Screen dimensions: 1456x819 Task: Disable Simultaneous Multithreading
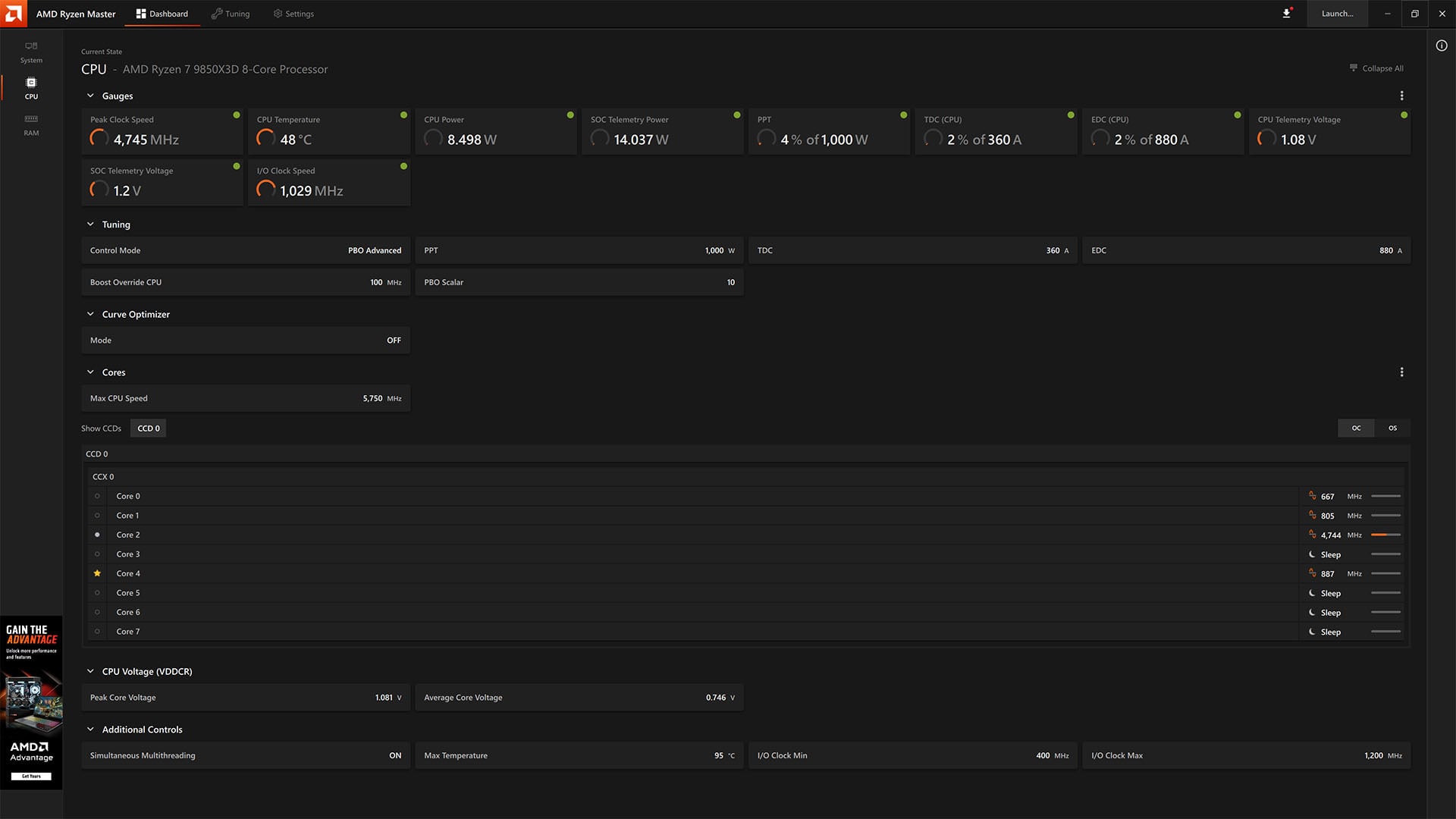pos(395,755)
